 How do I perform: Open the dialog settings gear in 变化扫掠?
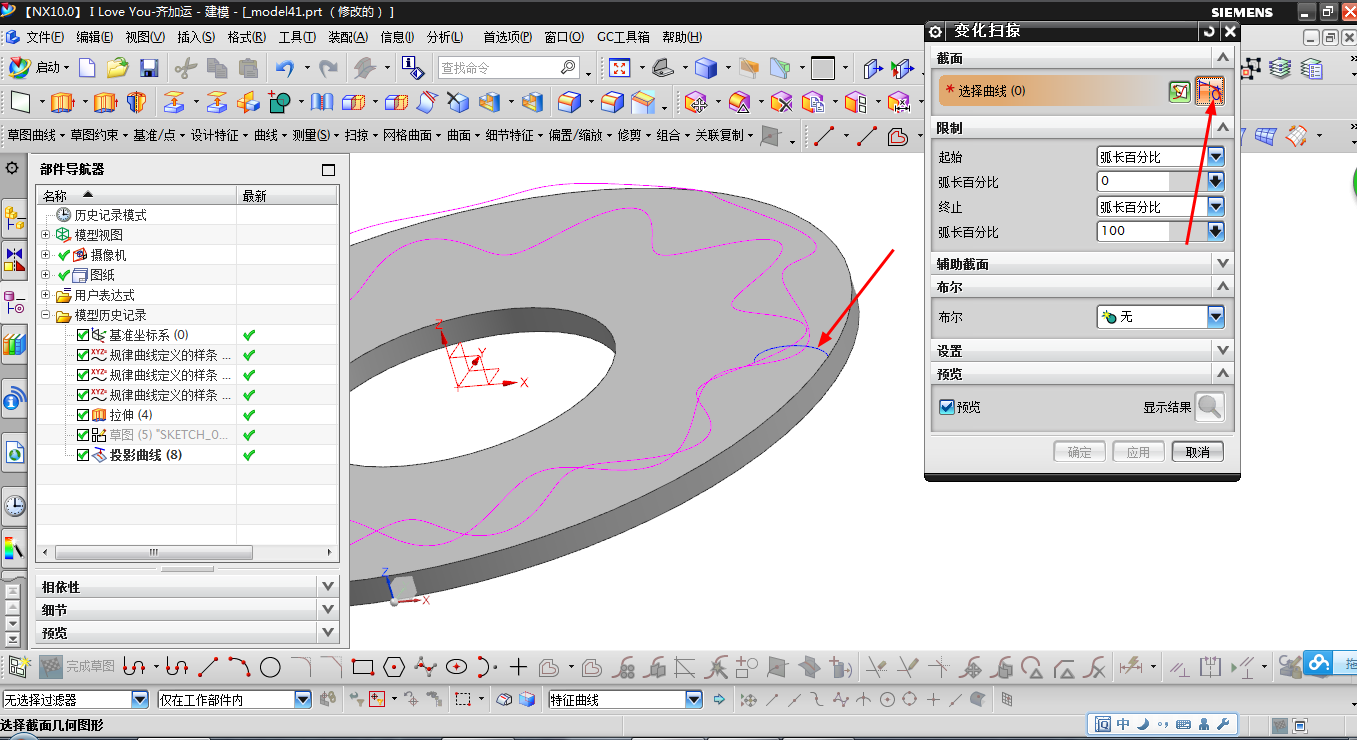click(x=936, y=32)
